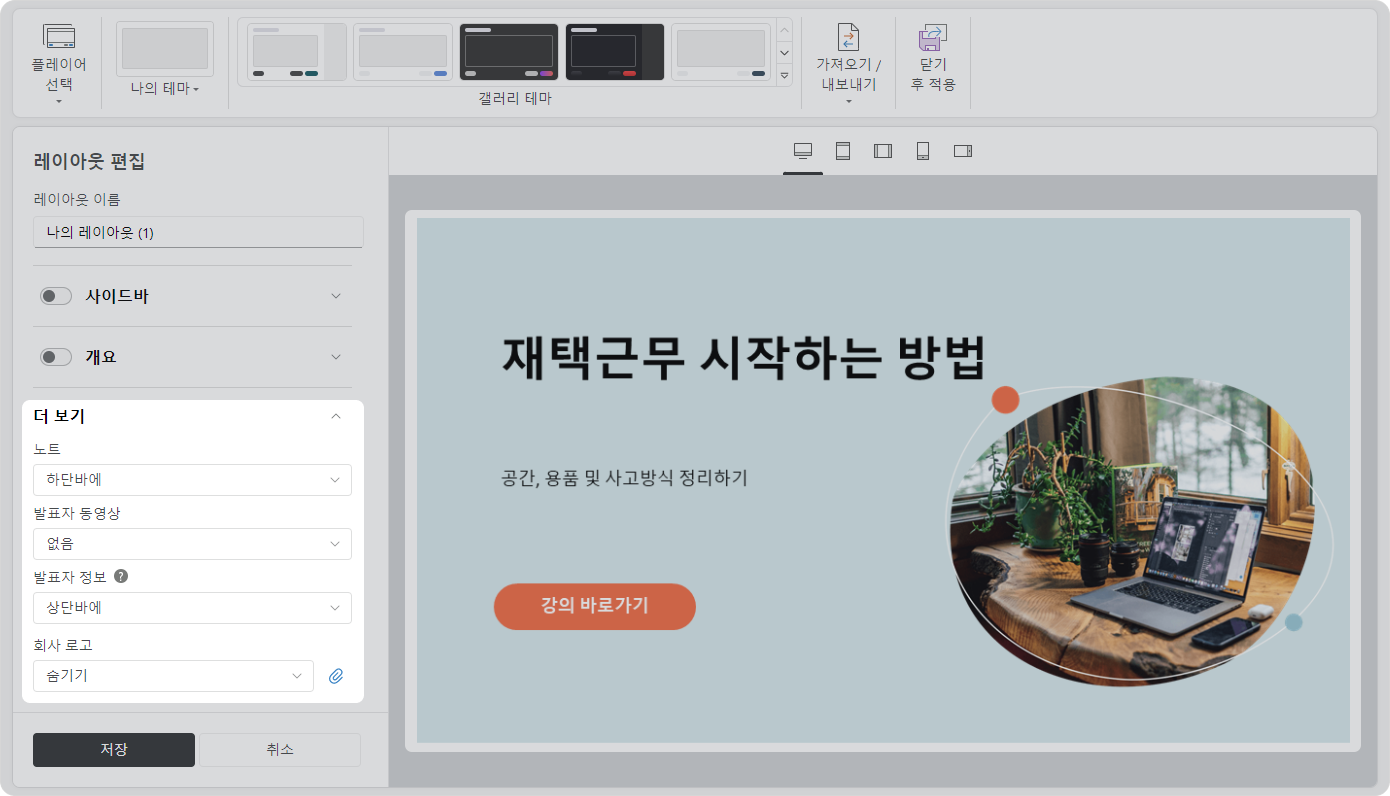Click the 저장 button
This screenshot has height=796, width=1390.
114,750
